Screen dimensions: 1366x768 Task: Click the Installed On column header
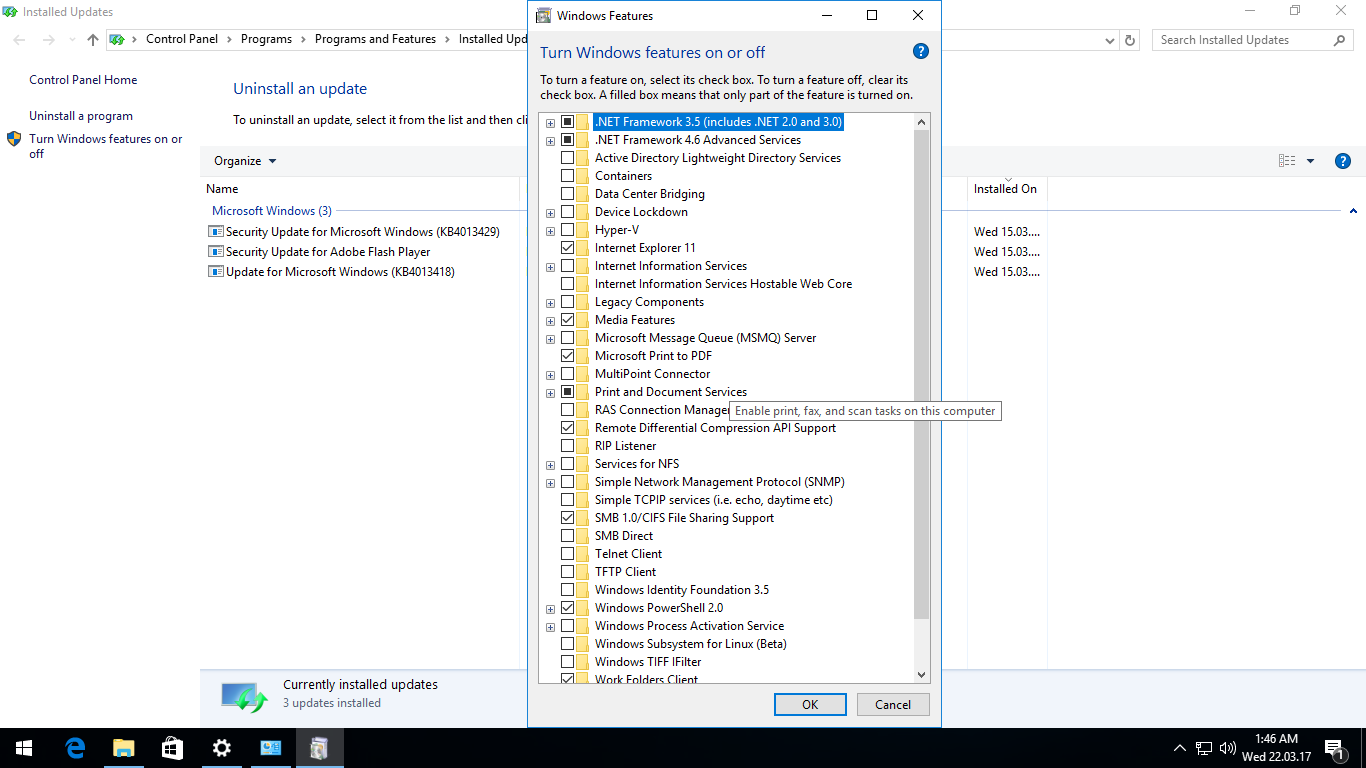tap(1006, 189)
